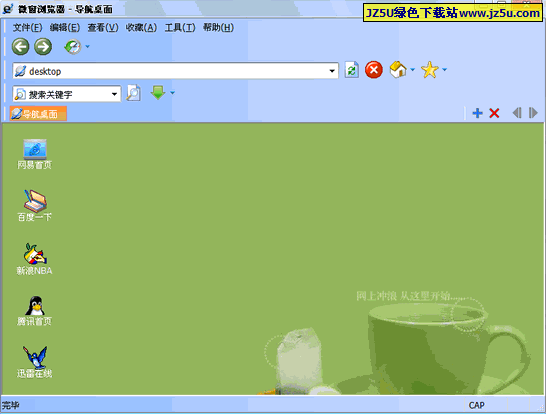Image resolution: width=546 pixels, height=414 pixels.
Task: Refresh the page with the refresh icon
Action: point(352,70)
